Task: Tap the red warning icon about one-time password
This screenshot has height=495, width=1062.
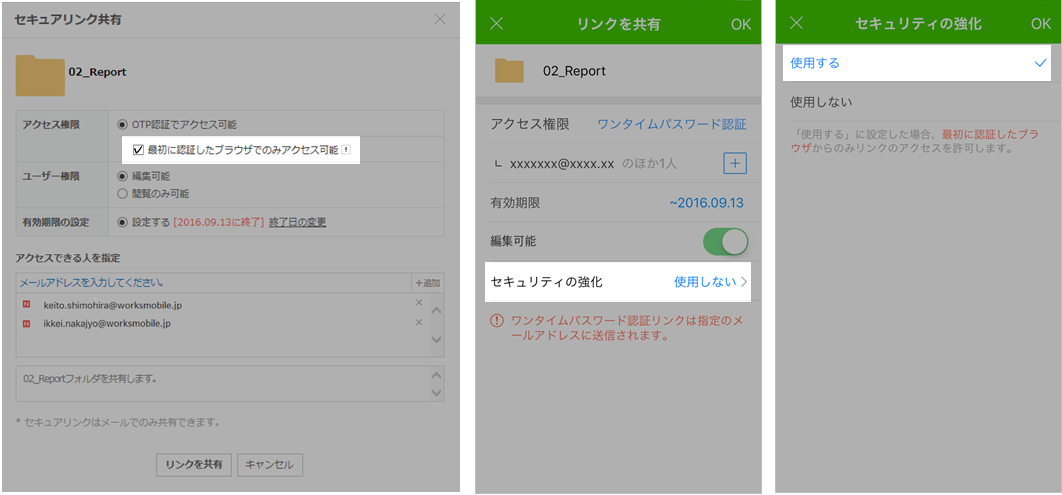Action: (497, 320)
